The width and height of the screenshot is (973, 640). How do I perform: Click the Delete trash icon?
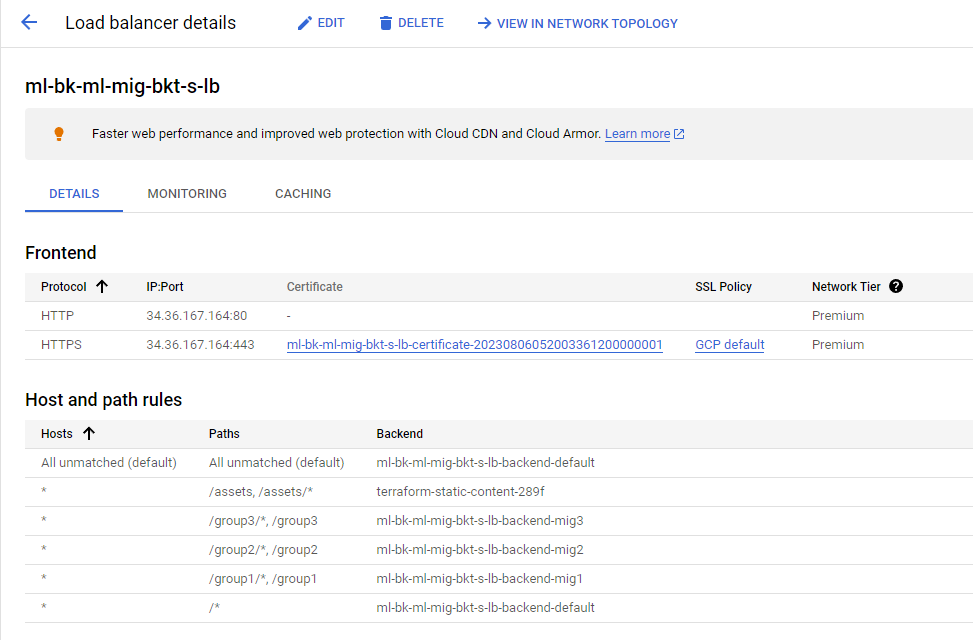pyautogui.click(x=386, y=23)
